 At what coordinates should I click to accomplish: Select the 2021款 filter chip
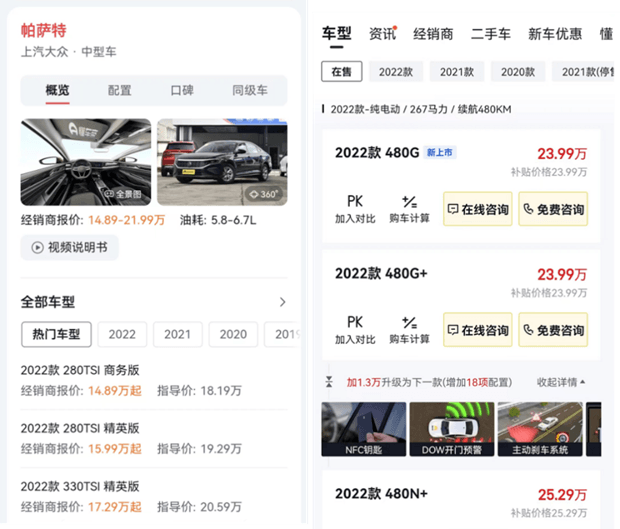click(457, 72)
